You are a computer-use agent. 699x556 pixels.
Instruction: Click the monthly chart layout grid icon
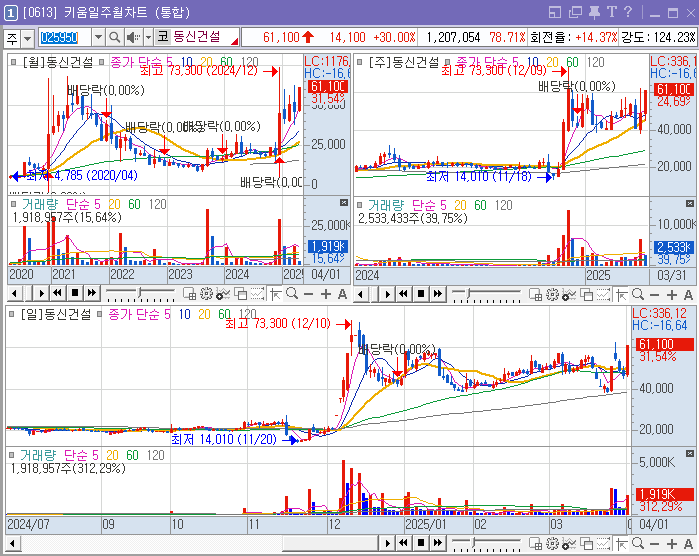click(189, 294)
